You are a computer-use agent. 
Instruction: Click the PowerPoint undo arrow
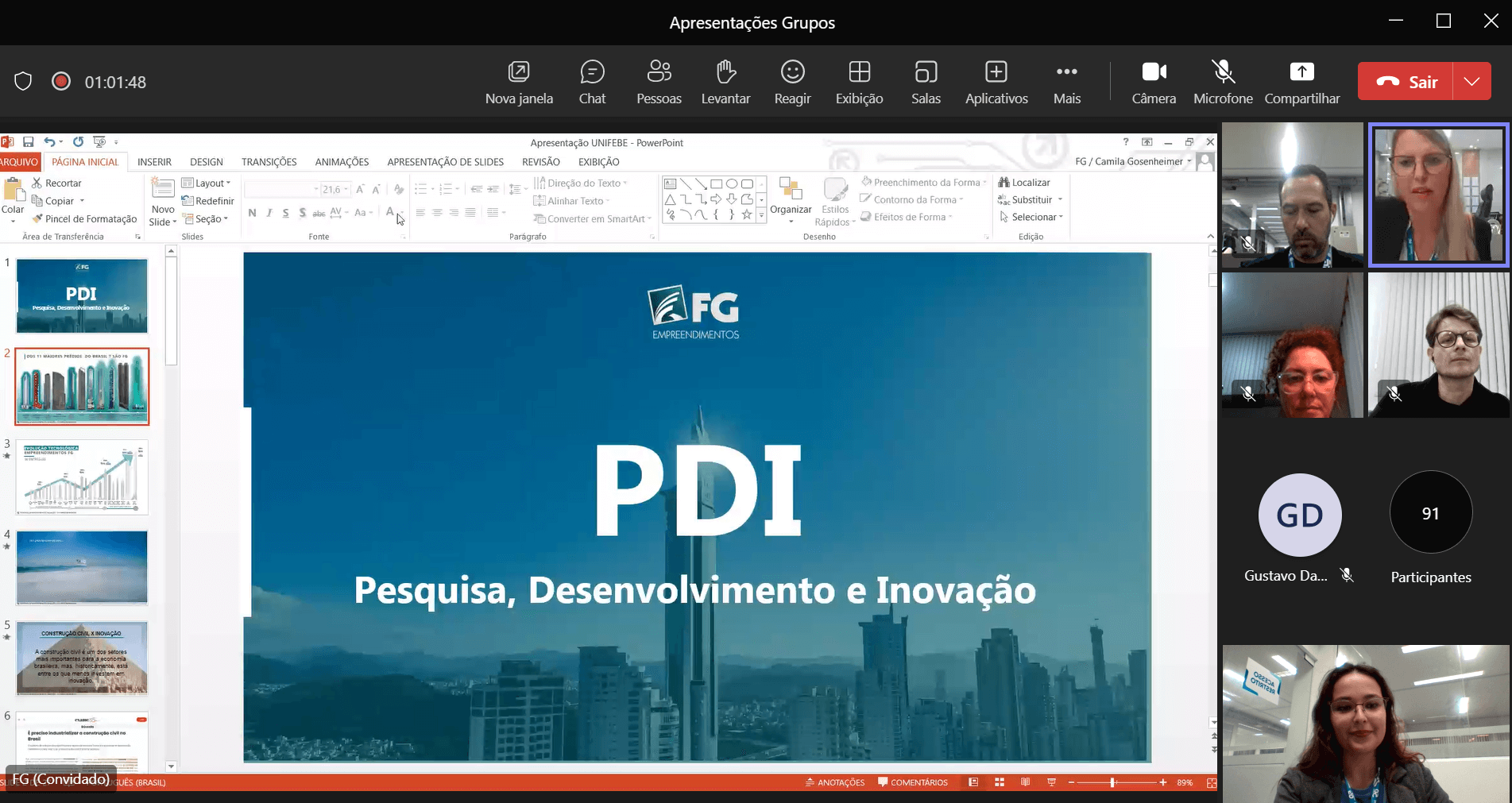[49, 142]
